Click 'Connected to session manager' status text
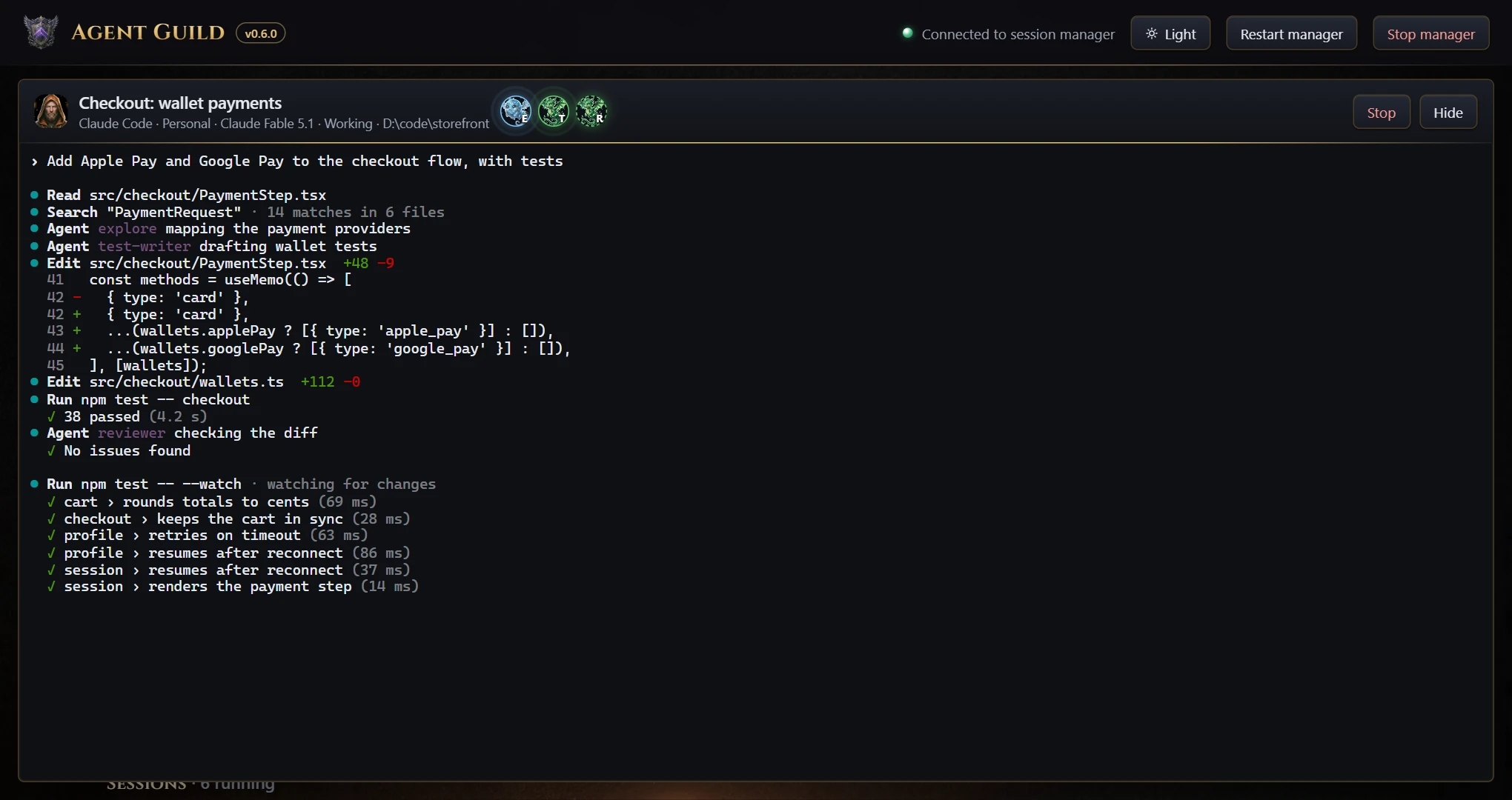The image size is (1512, 800). pyautogui.click(x=1018, y=34)
